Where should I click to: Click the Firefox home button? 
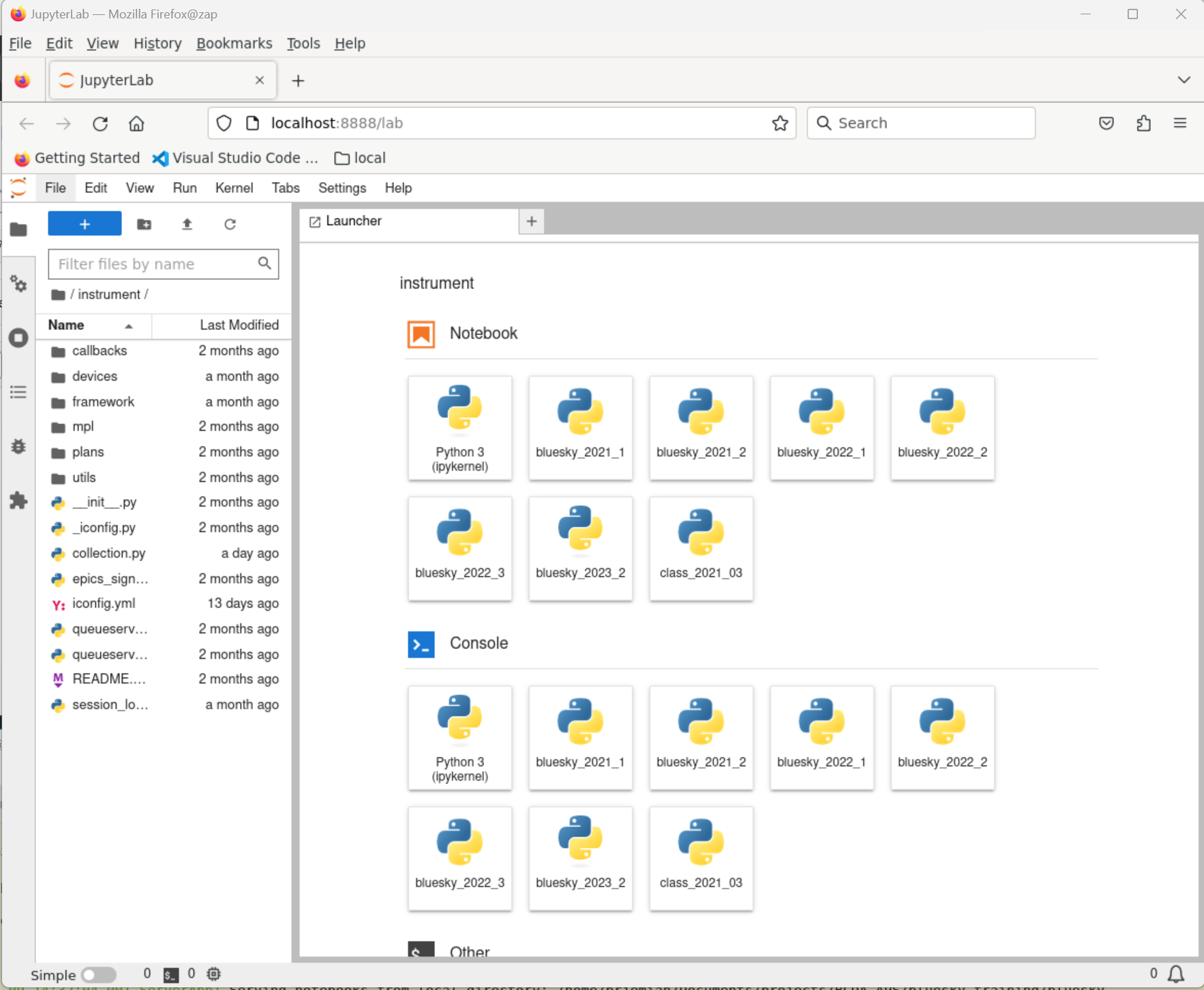[x=136, y=123]
